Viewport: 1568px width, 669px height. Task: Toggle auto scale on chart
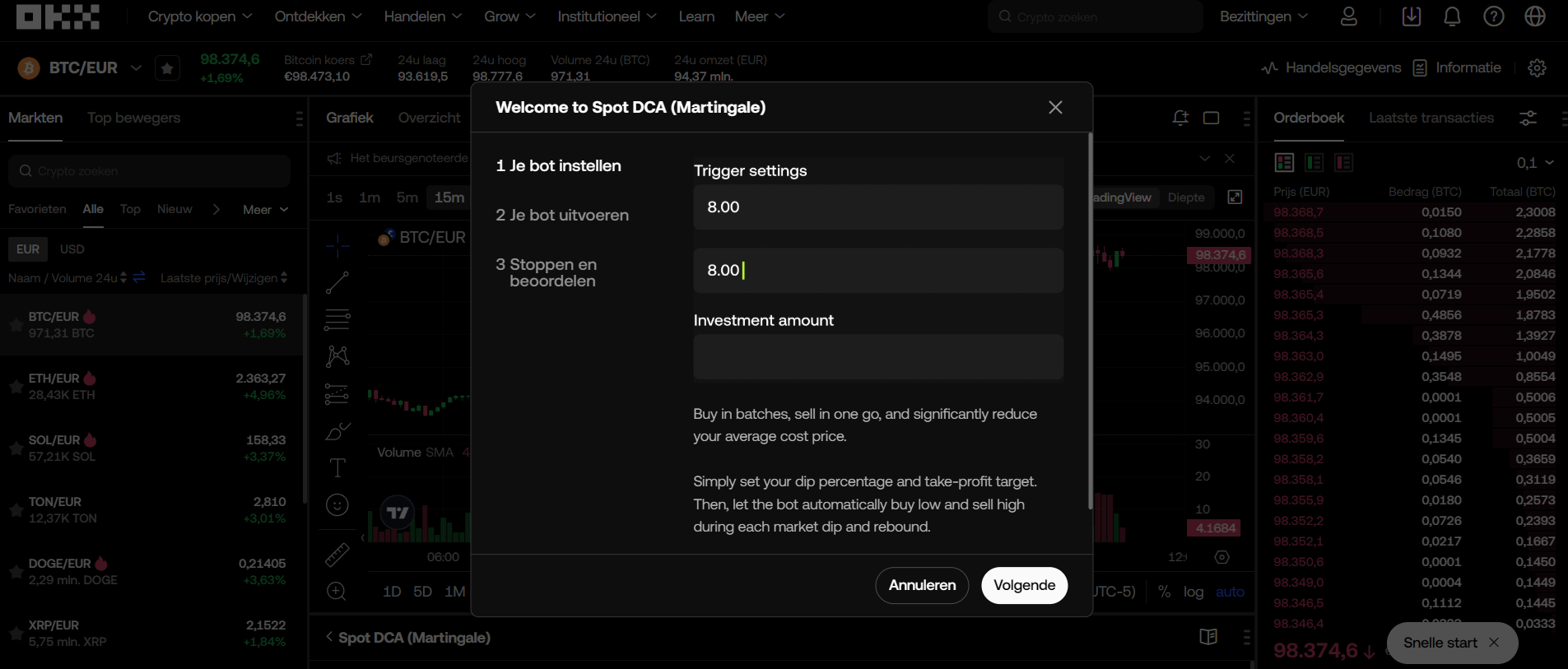tap(1230, 592)
